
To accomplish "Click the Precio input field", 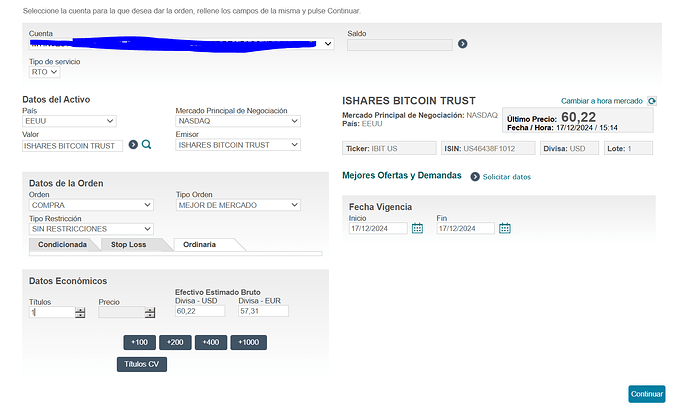I will click(x=122, y=312).
